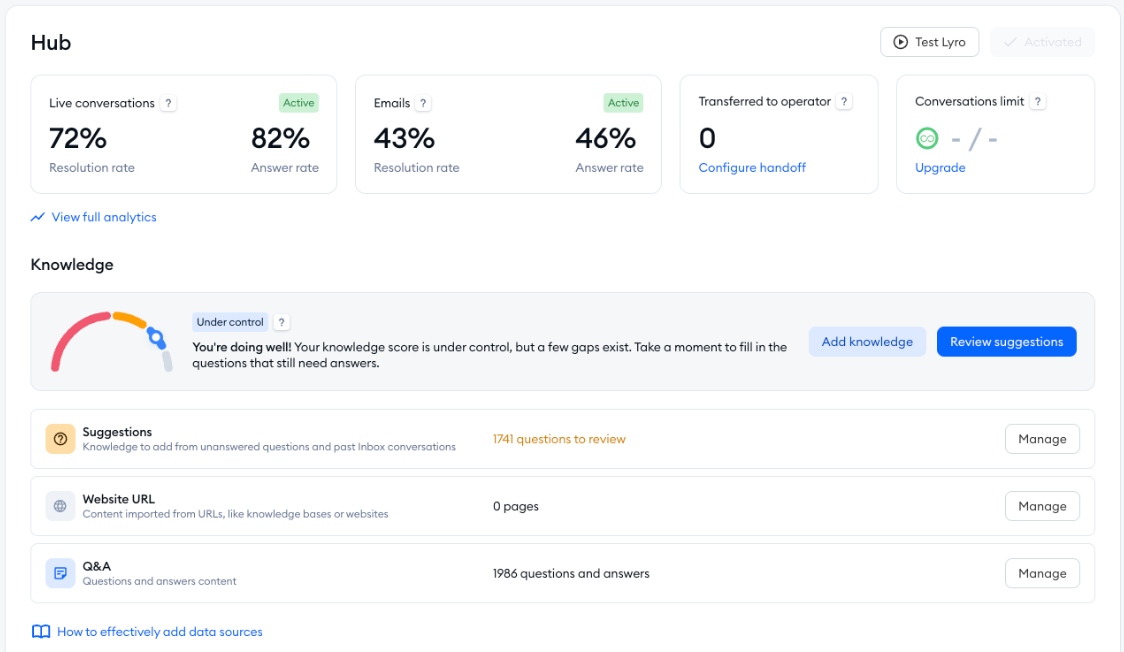Click Manage for Website URL content

[x=1042, y=505]
